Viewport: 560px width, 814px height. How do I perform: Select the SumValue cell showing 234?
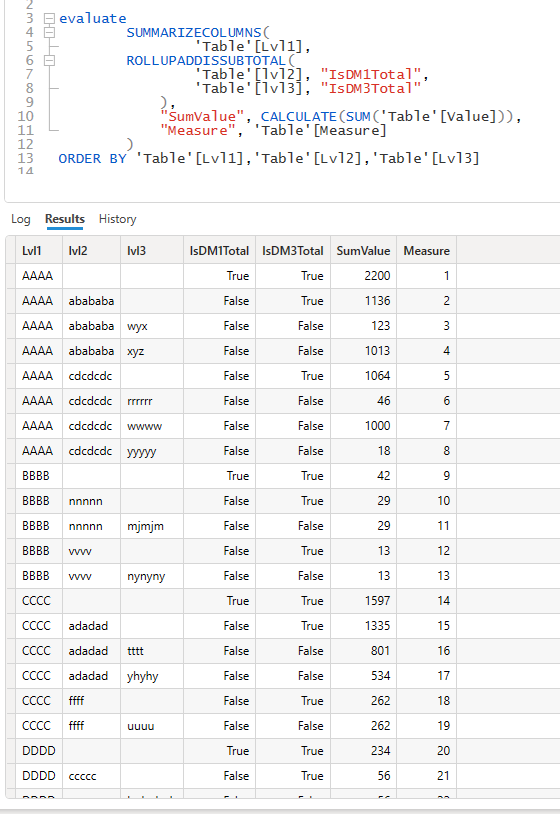coord(363,751)
